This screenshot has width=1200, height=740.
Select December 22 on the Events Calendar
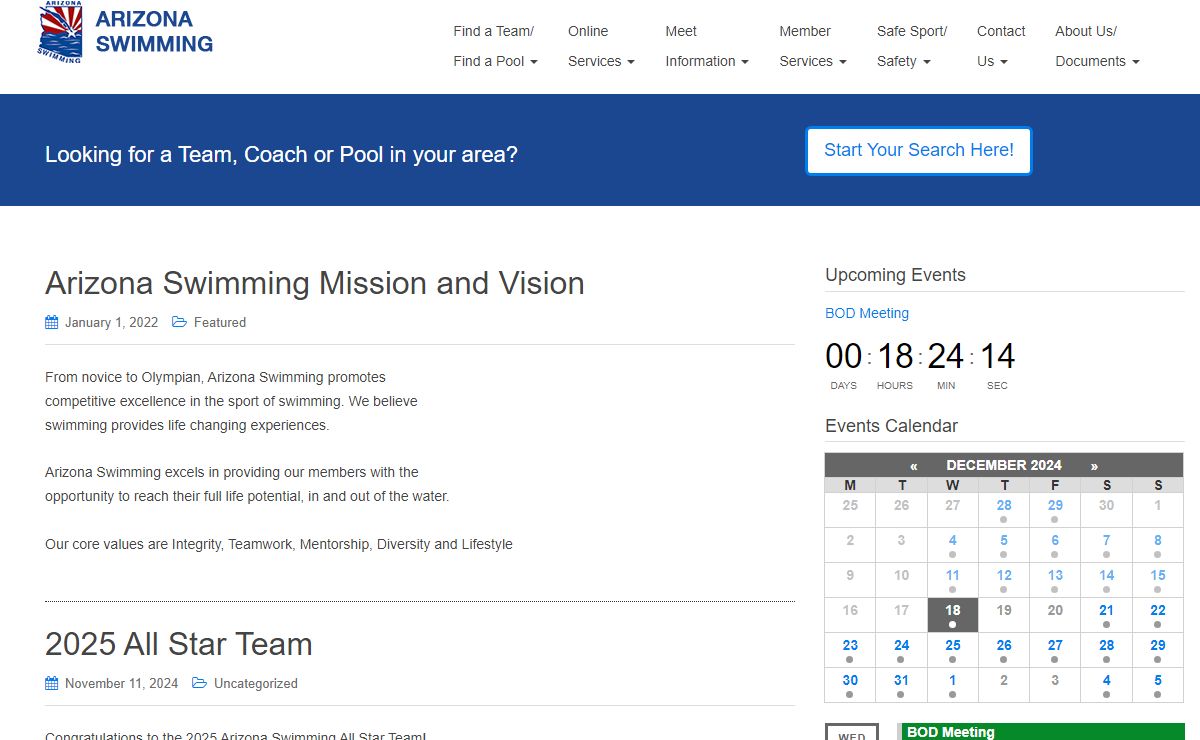point(1158,615)
